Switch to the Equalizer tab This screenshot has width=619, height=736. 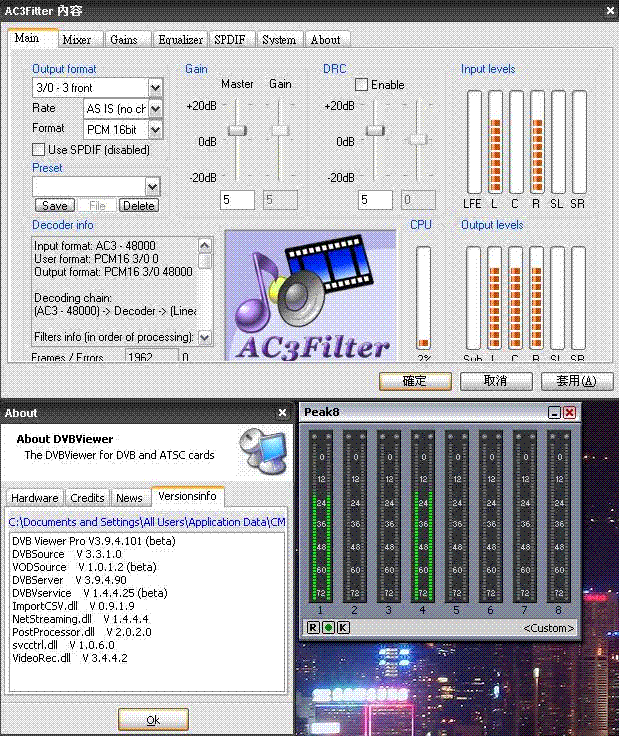pos(180,40)
